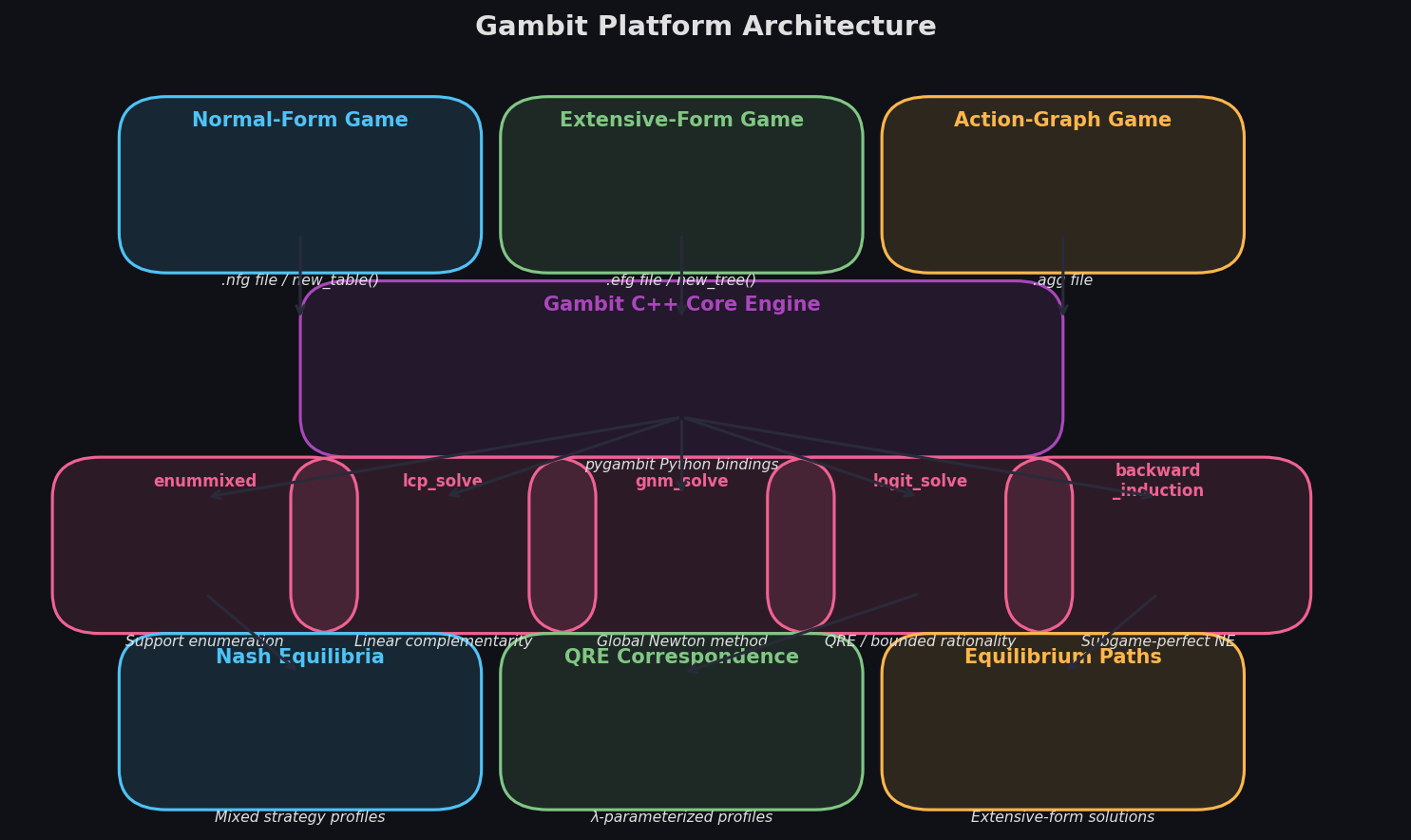Image resolution: width=1411 pixels, height=840 pixels.
Task: Click the Gambit Platform Architecture title
Action: (x=705, y=27)
